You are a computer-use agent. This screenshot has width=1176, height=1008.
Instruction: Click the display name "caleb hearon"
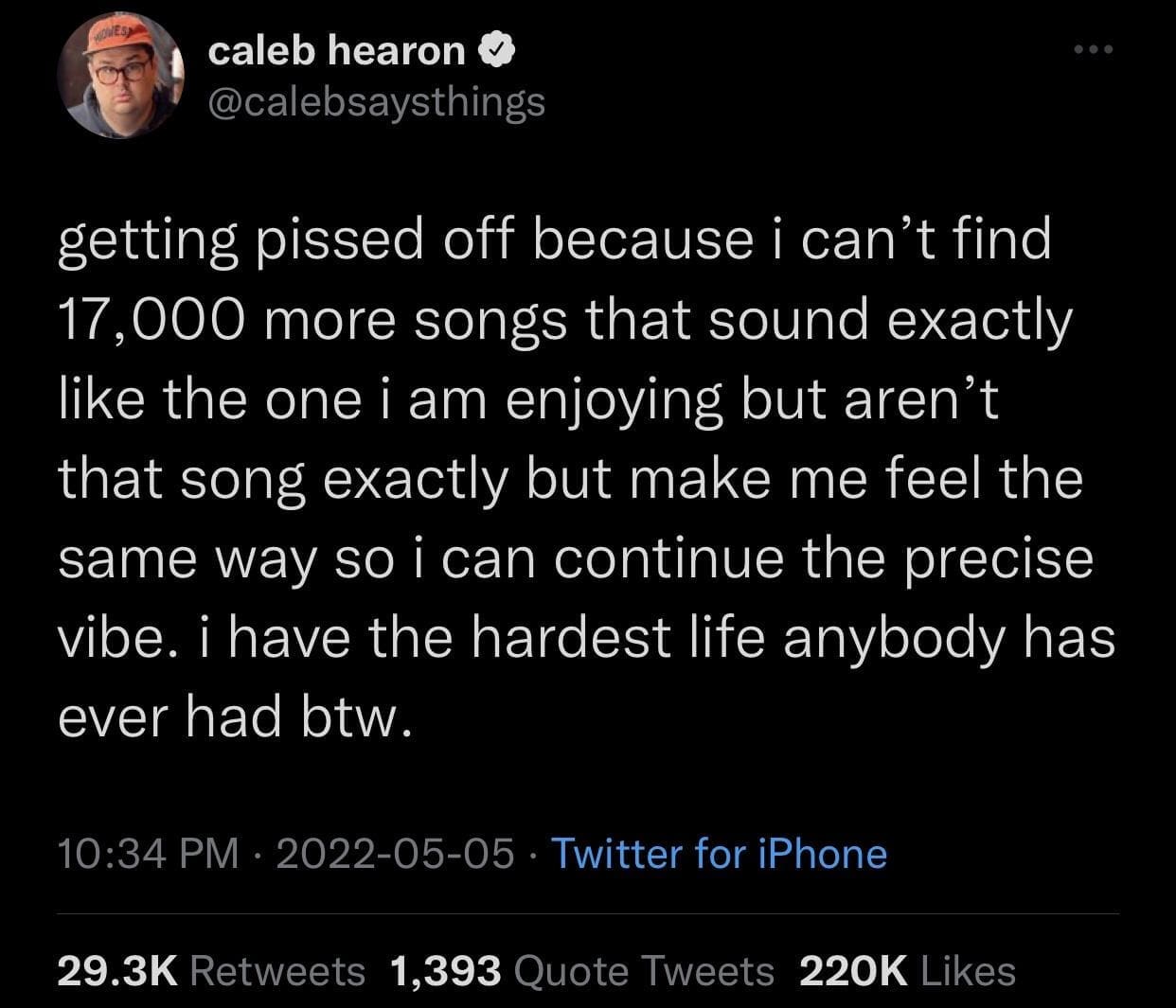pyautogui.click(x=337, y=52)
